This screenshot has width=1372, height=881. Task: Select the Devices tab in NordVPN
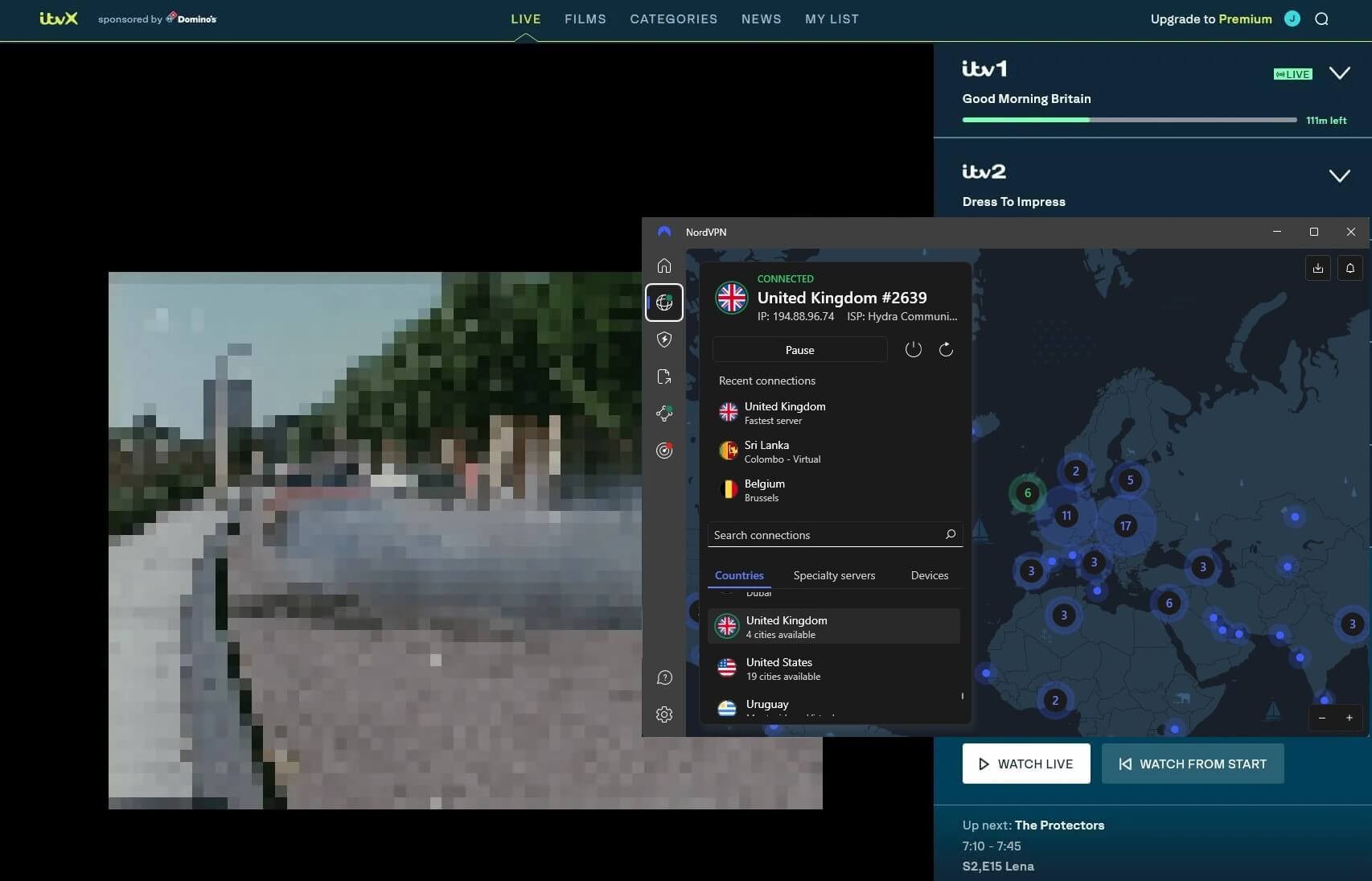pos(930,575)
